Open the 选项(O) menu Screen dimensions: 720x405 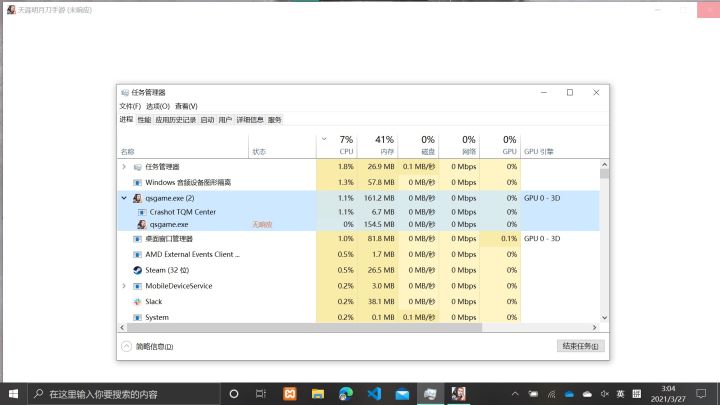pyautogui.click(x=158, y=107)
